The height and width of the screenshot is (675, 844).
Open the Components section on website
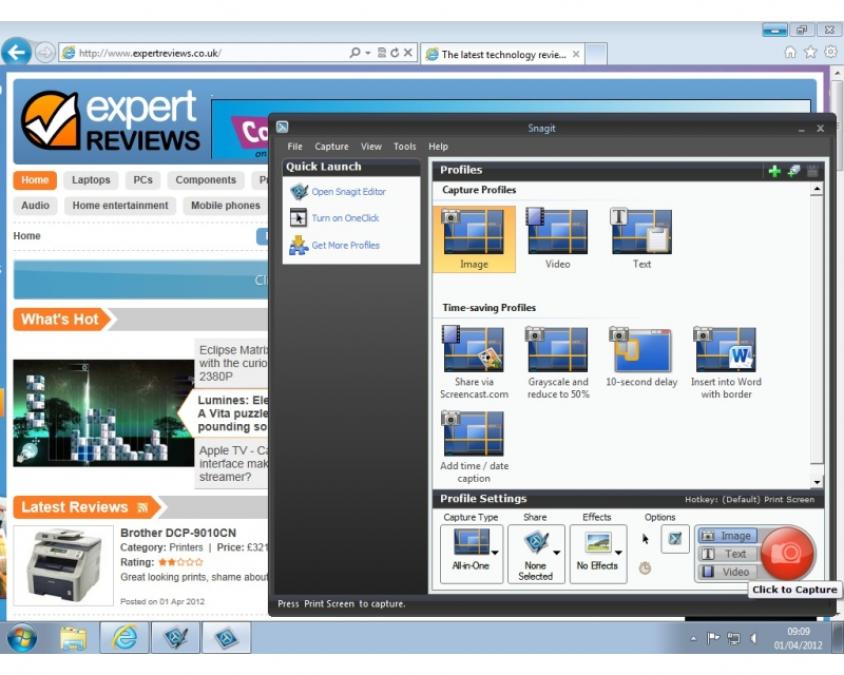point(206,180)
